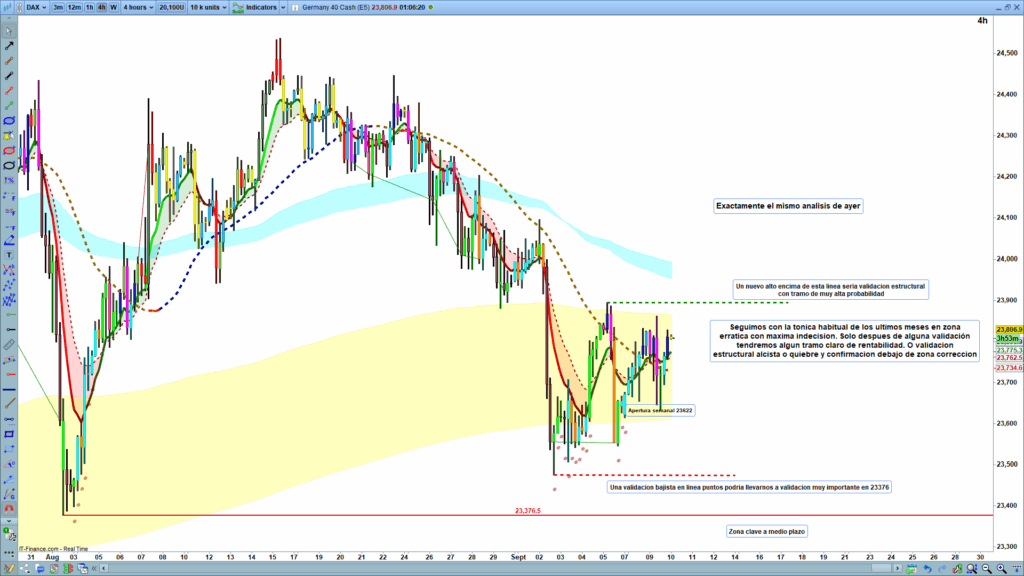Screen dimensions: 1024x576
Task: Select the pointer cursor tool
Action: click(9, 29)
